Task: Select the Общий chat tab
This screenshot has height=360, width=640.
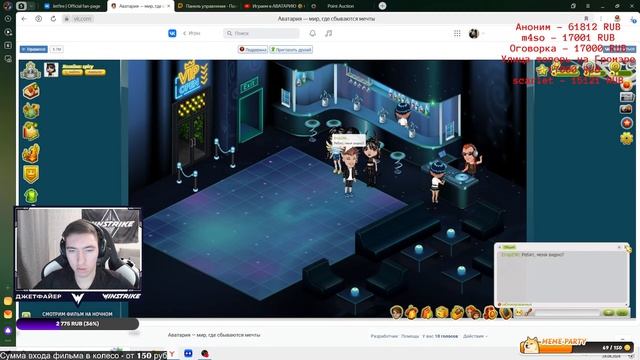Action: (509, 247)
